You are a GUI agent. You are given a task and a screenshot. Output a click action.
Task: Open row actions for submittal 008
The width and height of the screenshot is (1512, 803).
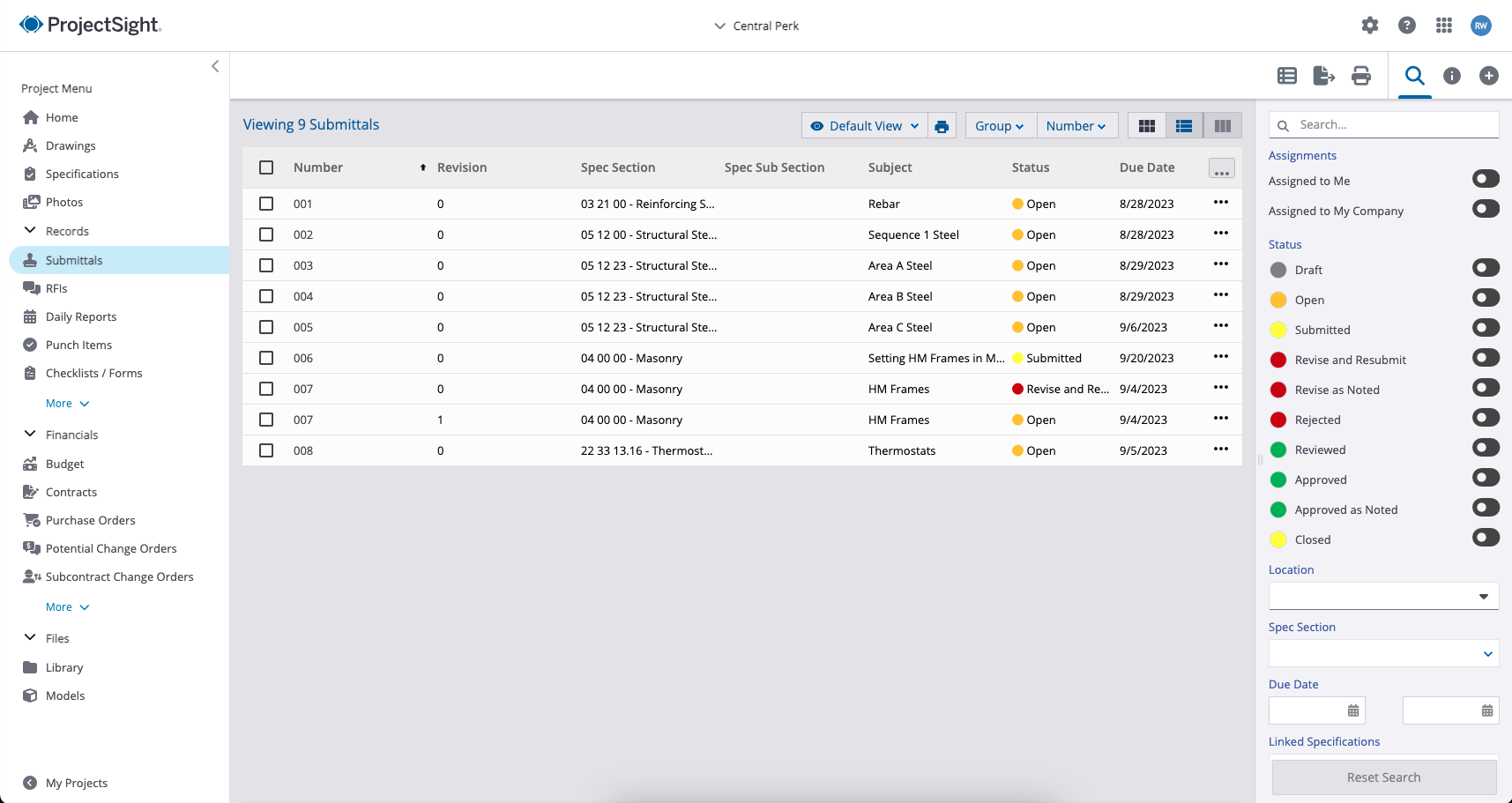(x=1221, y=450)
